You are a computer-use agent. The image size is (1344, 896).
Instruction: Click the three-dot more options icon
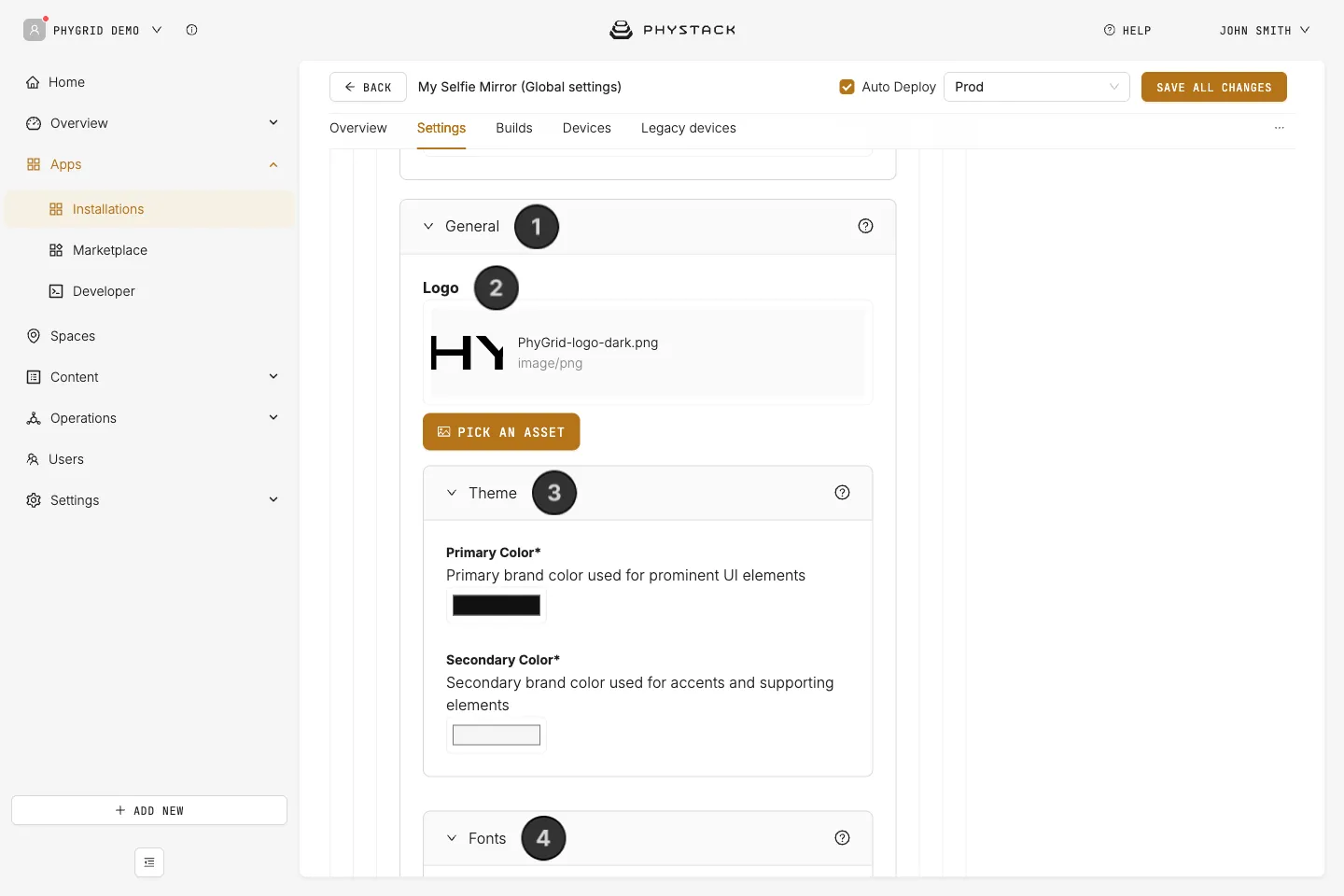click(x=1280, y=128)
